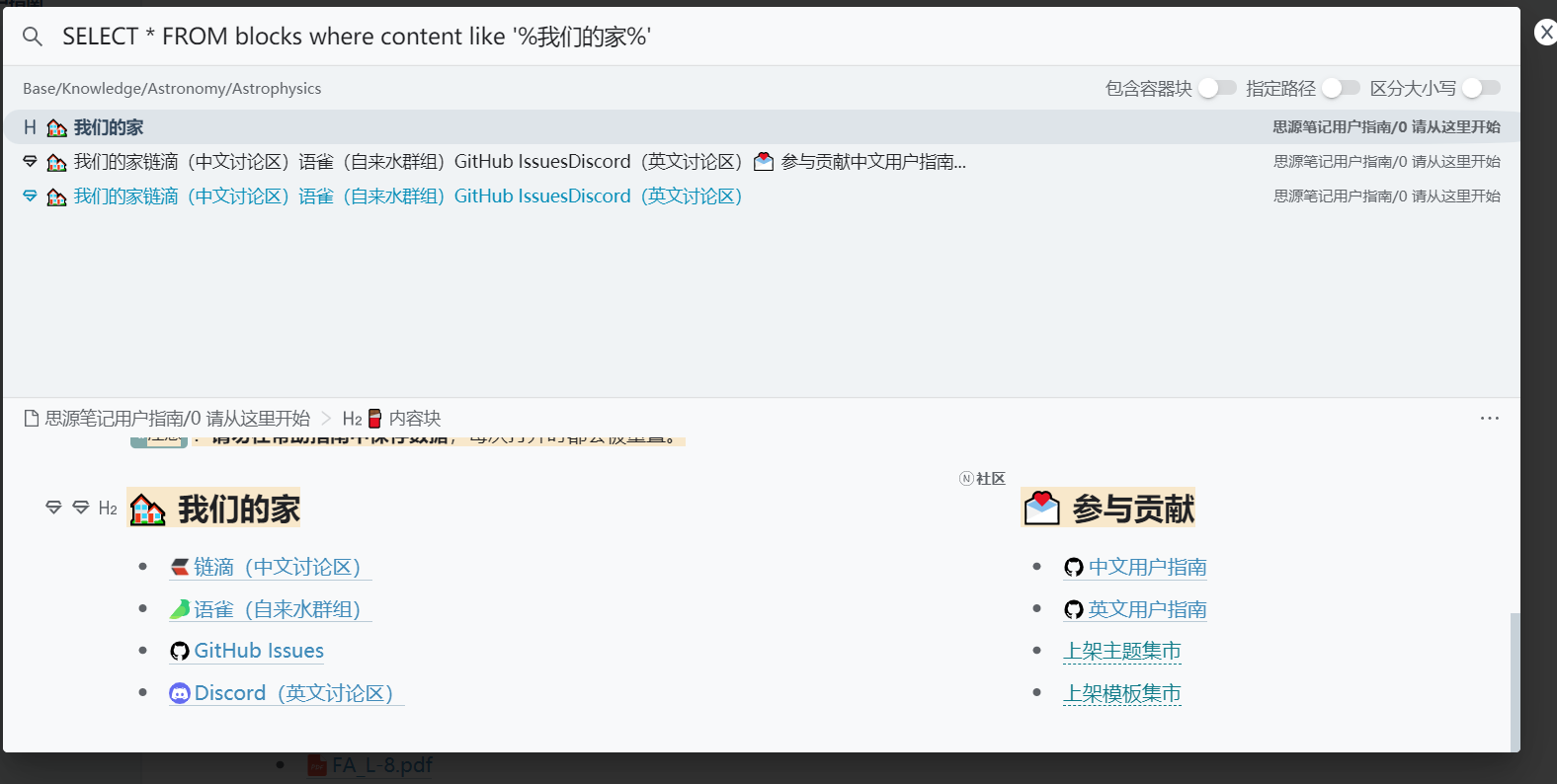Click the envelope emoji in the 参与贡献 heading
Screen dimensions: 1557x784
(x=1042, y=509)
